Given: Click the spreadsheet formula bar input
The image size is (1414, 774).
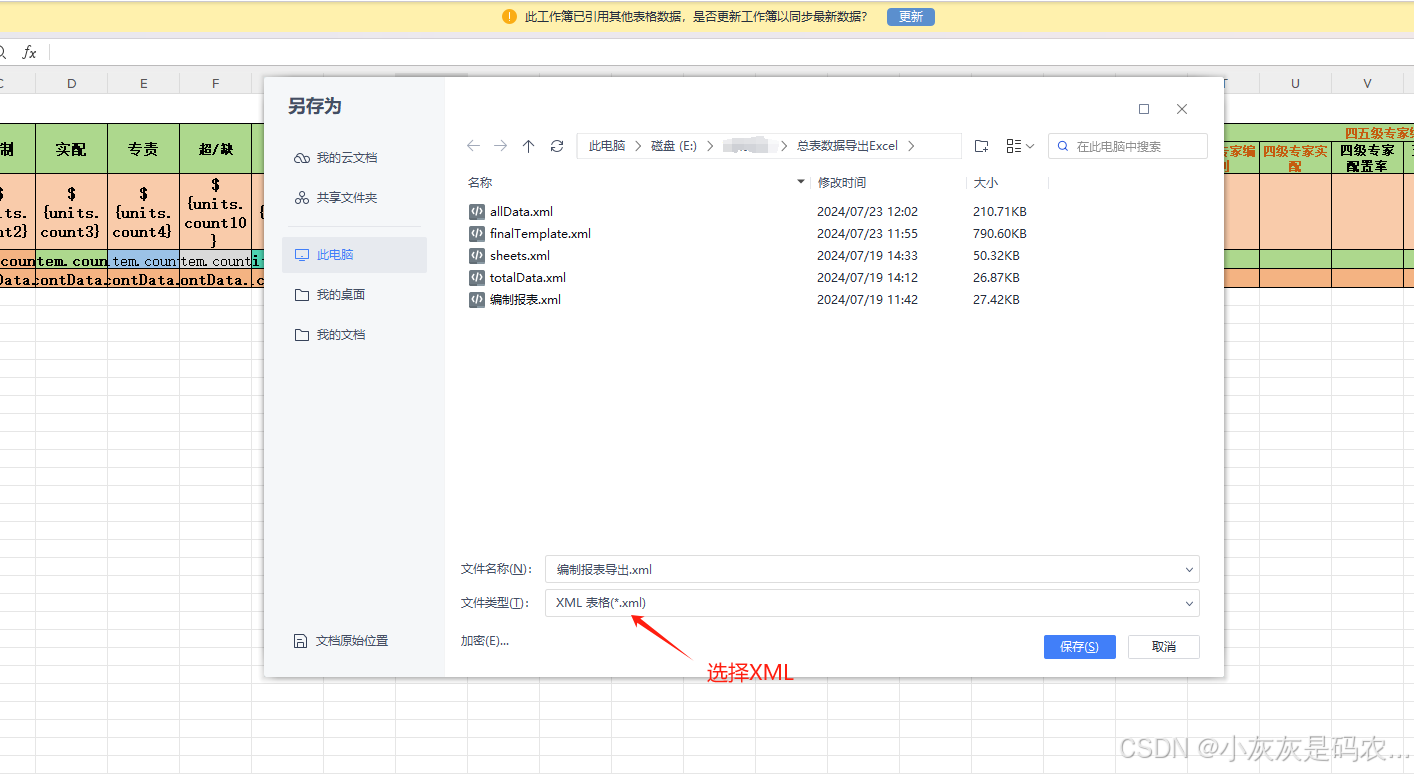Looking at the screenshot, I should click(730, 52).
